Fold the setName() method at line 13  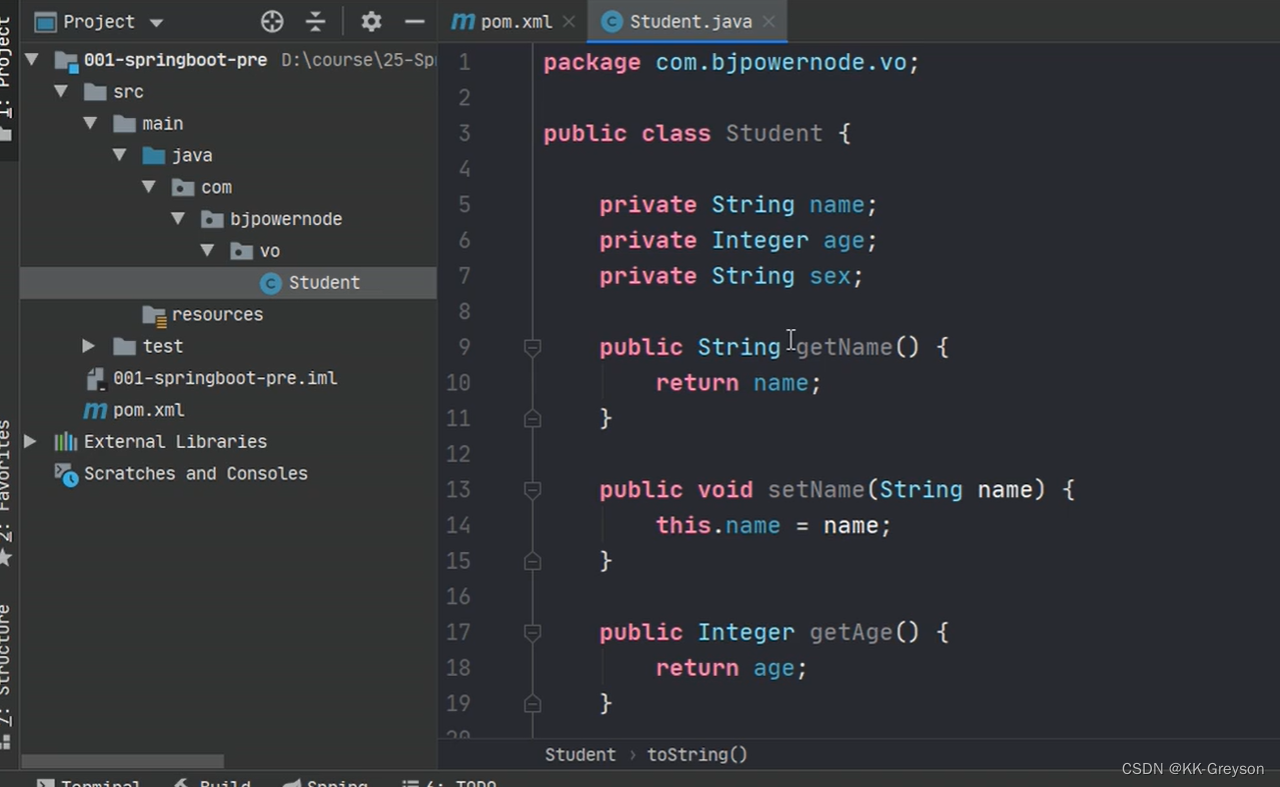pyautogui.click(x=532, y=490)
